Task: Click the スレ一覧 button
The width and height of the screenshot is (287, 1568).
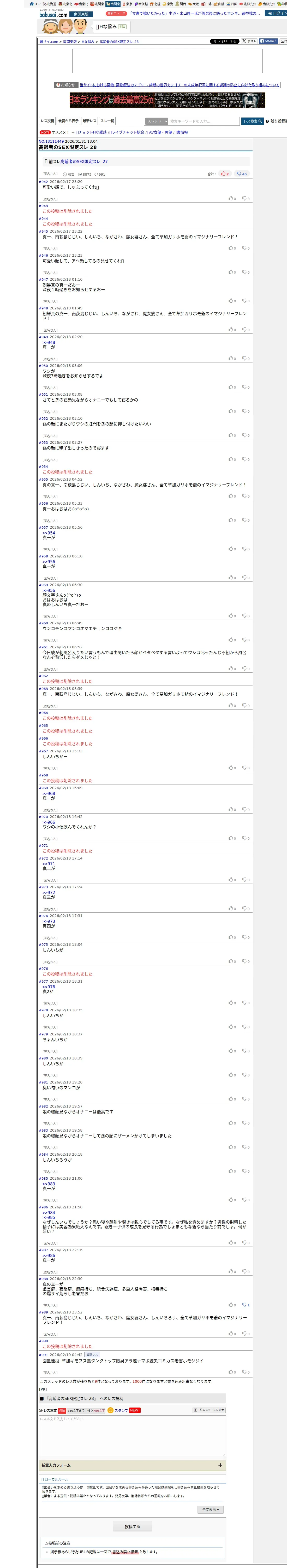Action: 107,121
